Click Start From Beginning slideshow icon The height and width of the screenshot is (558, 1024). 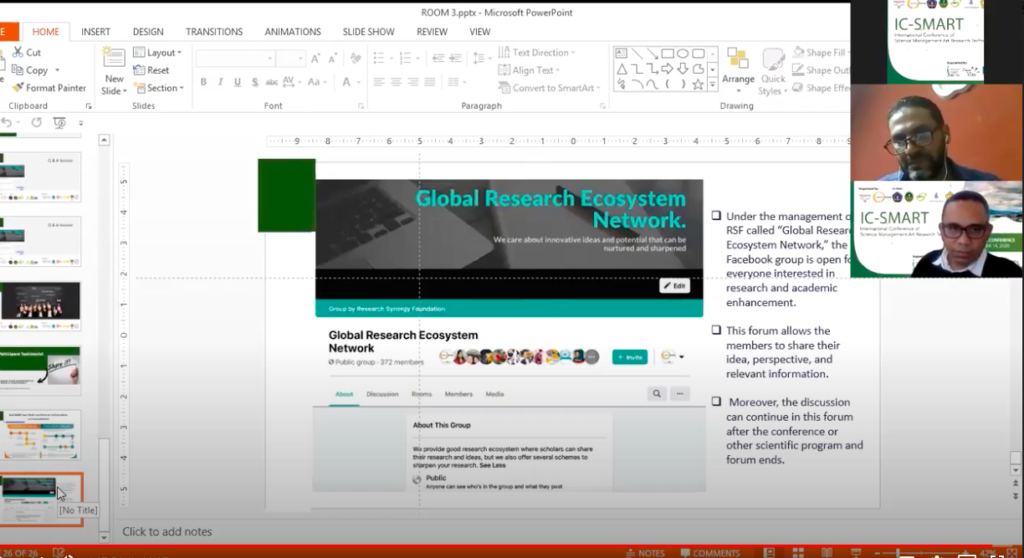pyautogui.click(x=59, y=122)
